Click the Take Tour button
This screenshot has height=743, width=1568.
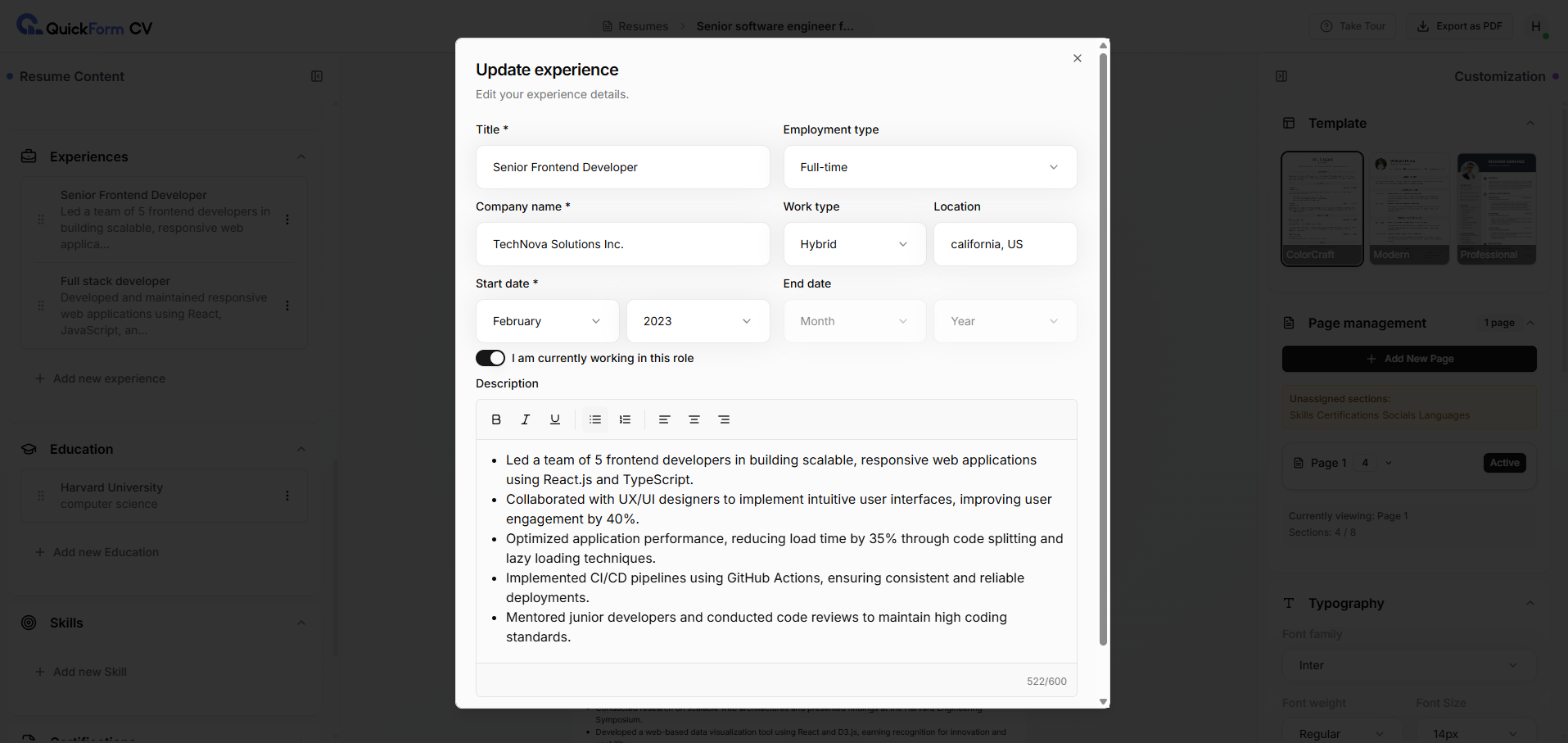click(x=1353, y=26)
